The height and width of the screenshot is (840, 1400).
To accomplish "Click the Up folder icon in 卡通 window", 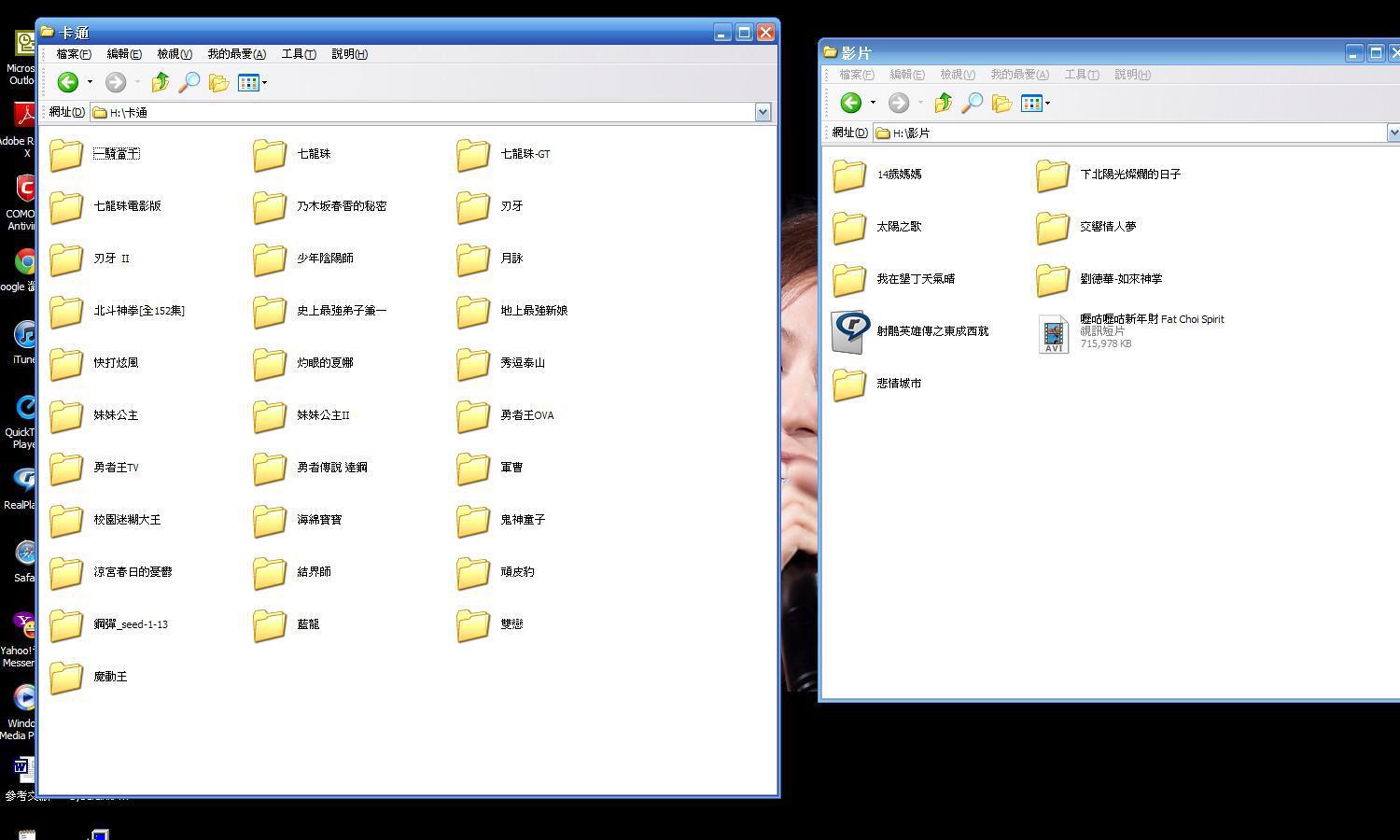I will (x=161, y=82).
